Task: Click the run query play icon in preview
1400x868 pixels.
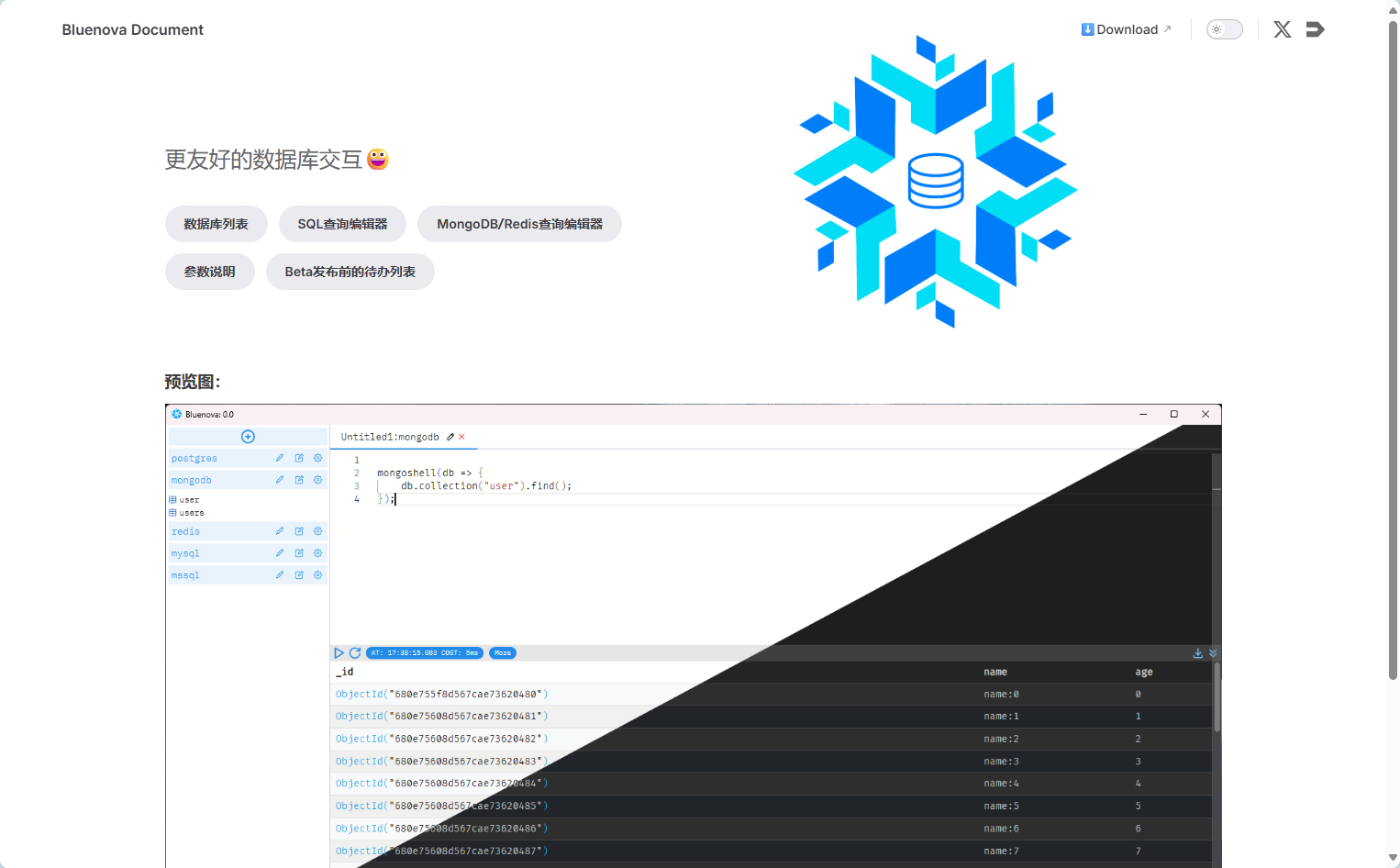Action: coord(339,653)
